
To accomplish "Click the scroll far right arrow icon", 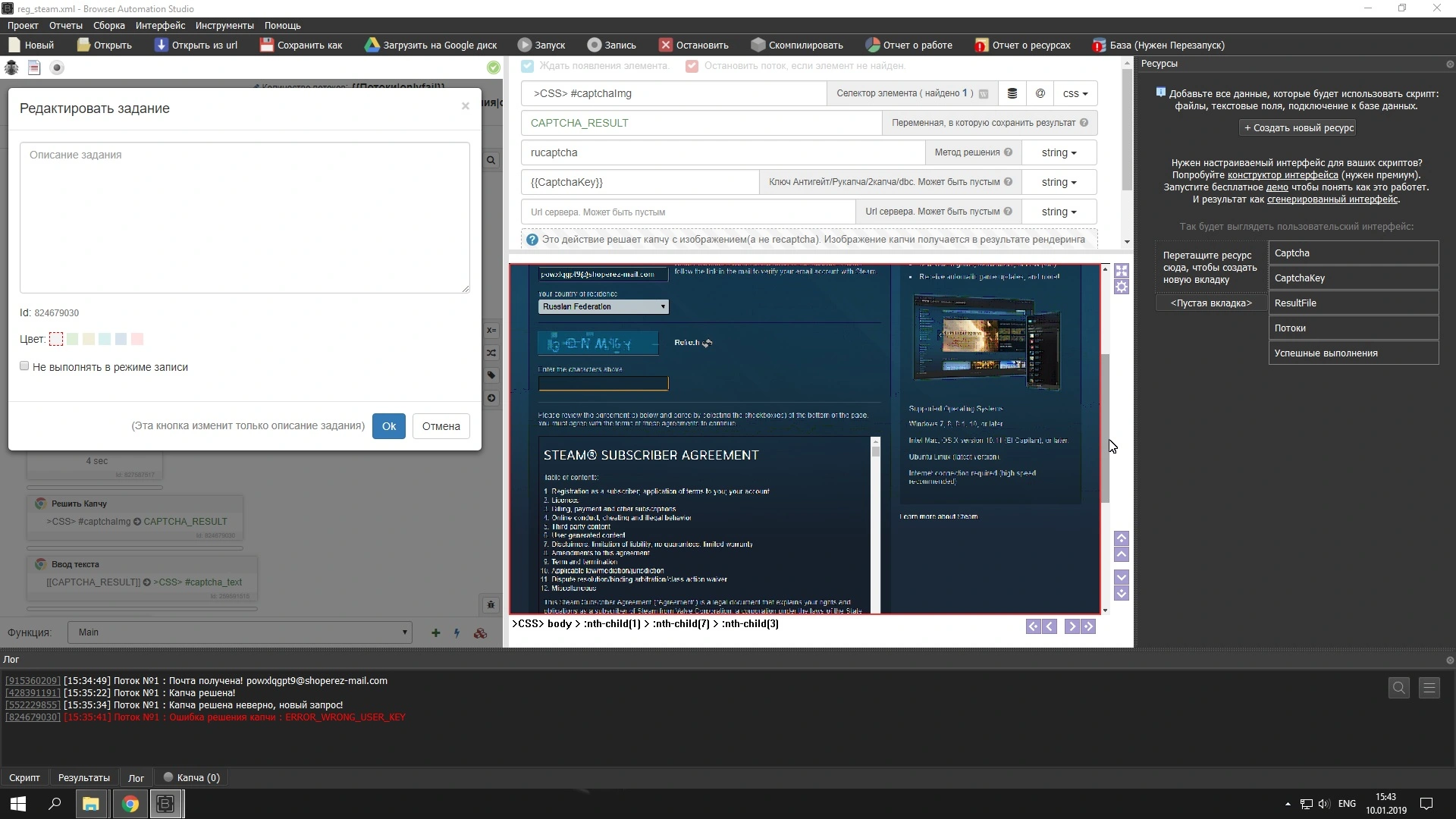I will tap(1088, 626).
